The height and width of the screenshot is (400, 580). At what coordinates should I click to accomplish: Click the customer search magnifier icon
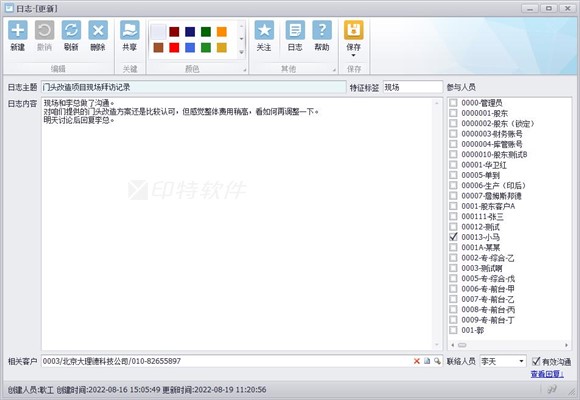(x=437, y=361)
